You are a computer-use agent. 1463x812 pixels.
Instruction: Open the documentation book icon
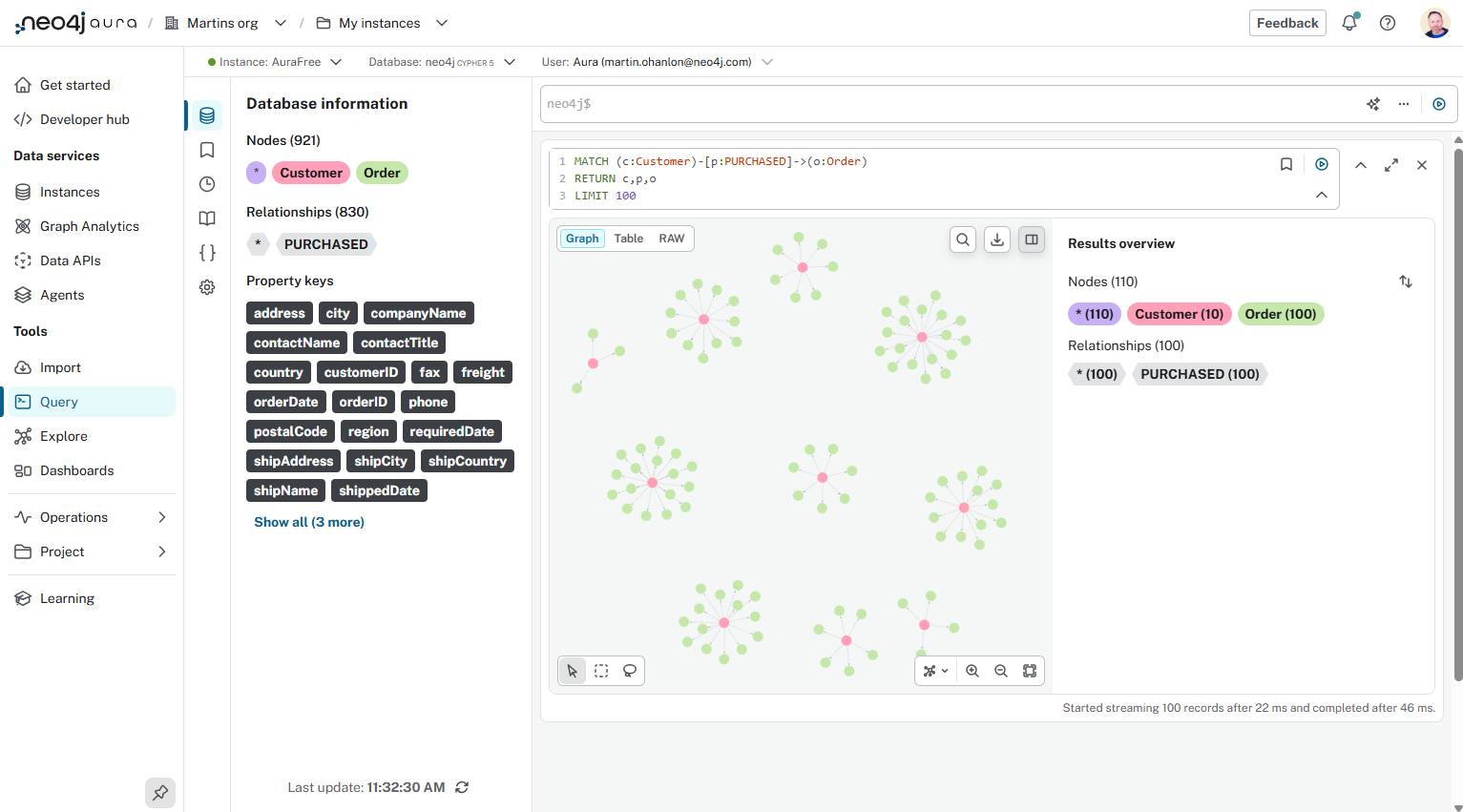tap(207, 219)
